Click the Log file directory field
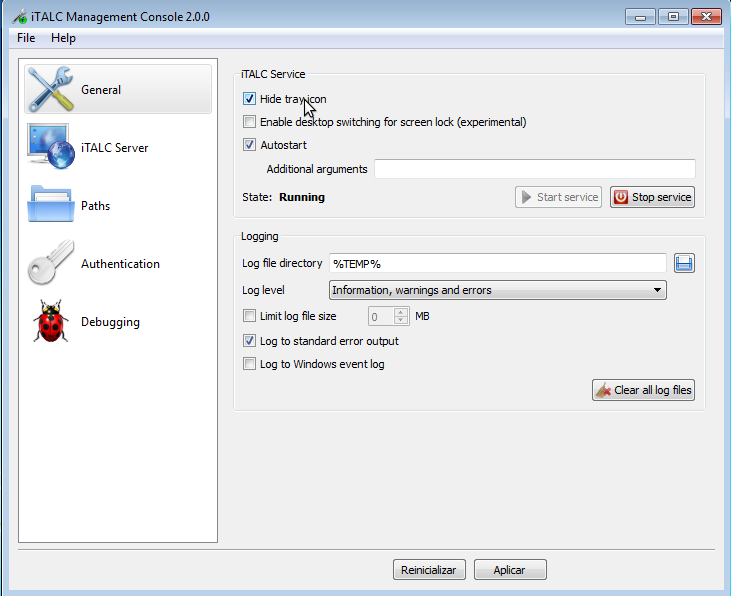 pyautogui.click(x=497, y=263)
